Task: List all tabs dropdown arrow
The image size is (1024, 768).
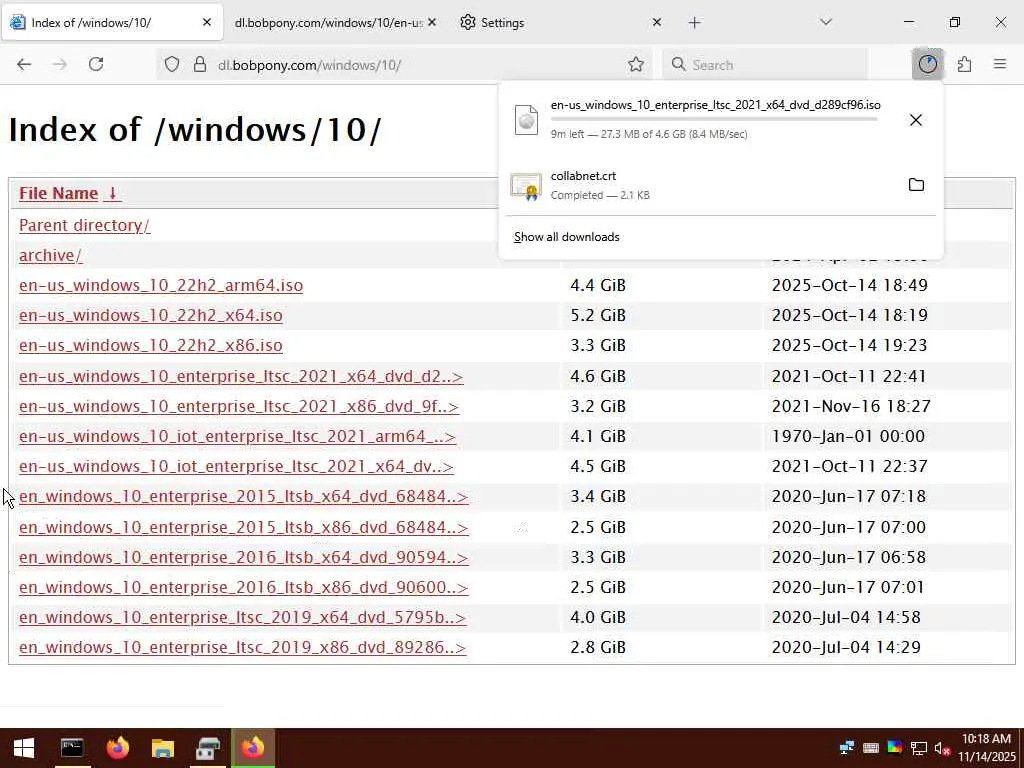Action: [825, 23]
